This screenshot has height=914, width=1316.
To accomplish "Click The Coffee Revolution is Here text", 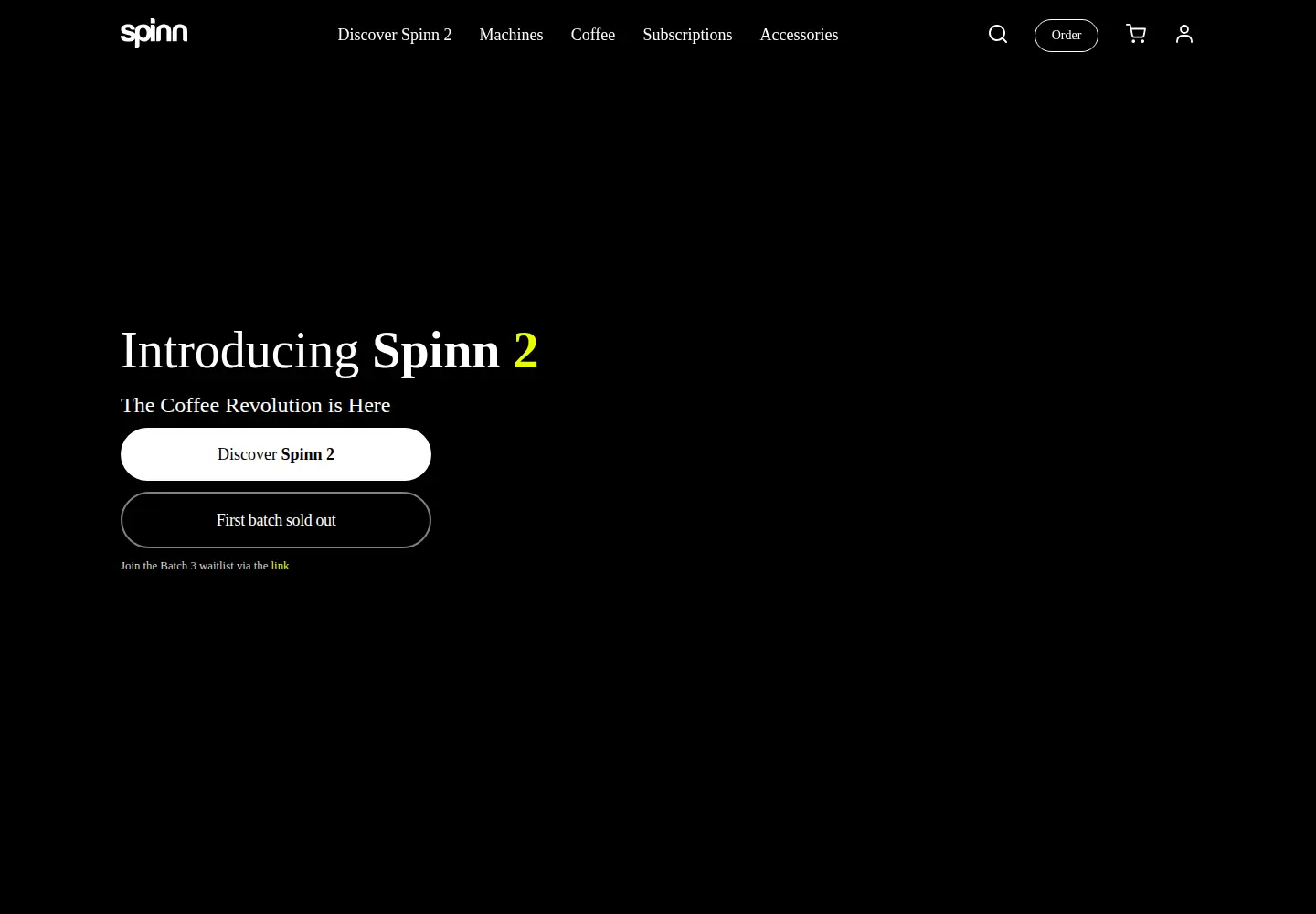I will (256, 405).
